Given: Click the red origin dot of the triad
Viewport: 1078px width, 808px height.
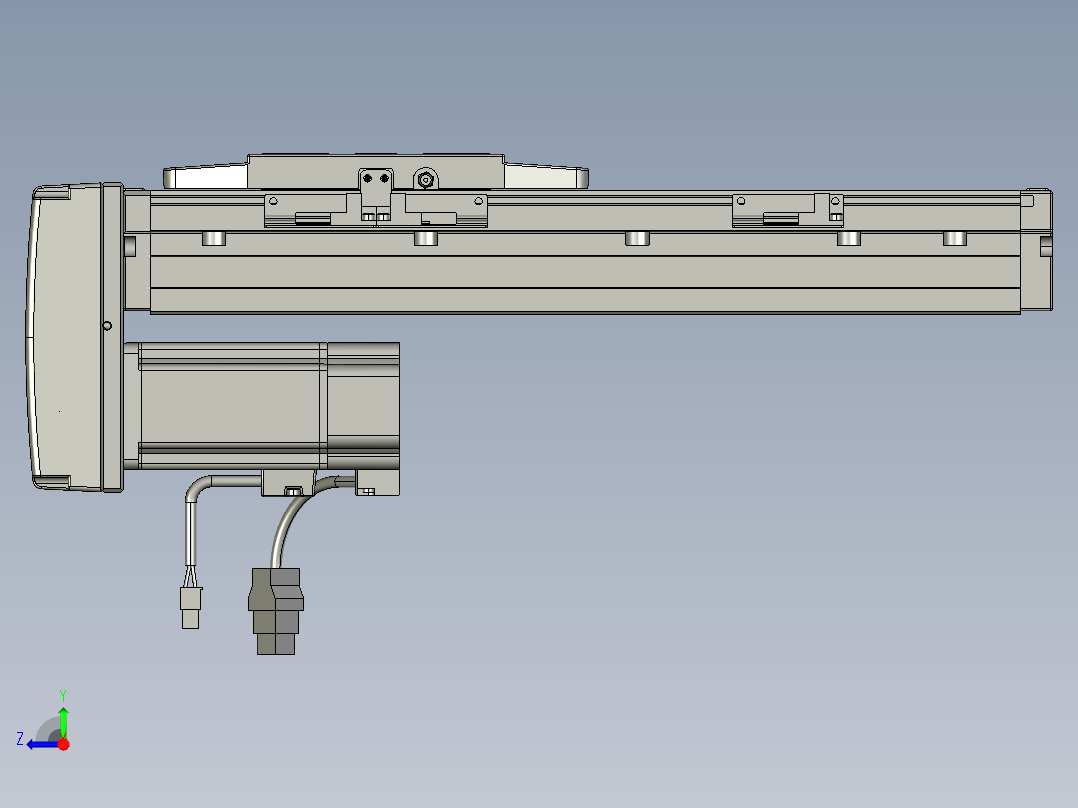Looking at the screenshot, I should [x=63, y=744].
